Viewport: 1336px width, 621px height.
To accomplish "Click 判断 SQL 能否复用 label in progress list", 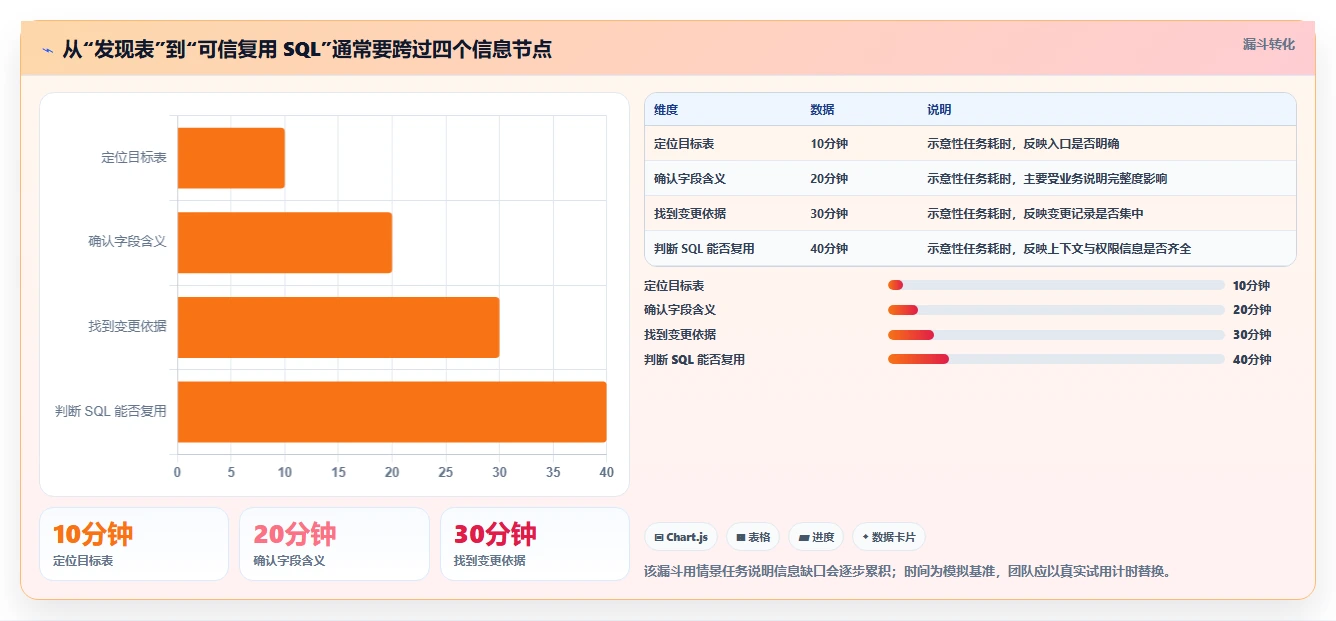I will click(694, 359).
